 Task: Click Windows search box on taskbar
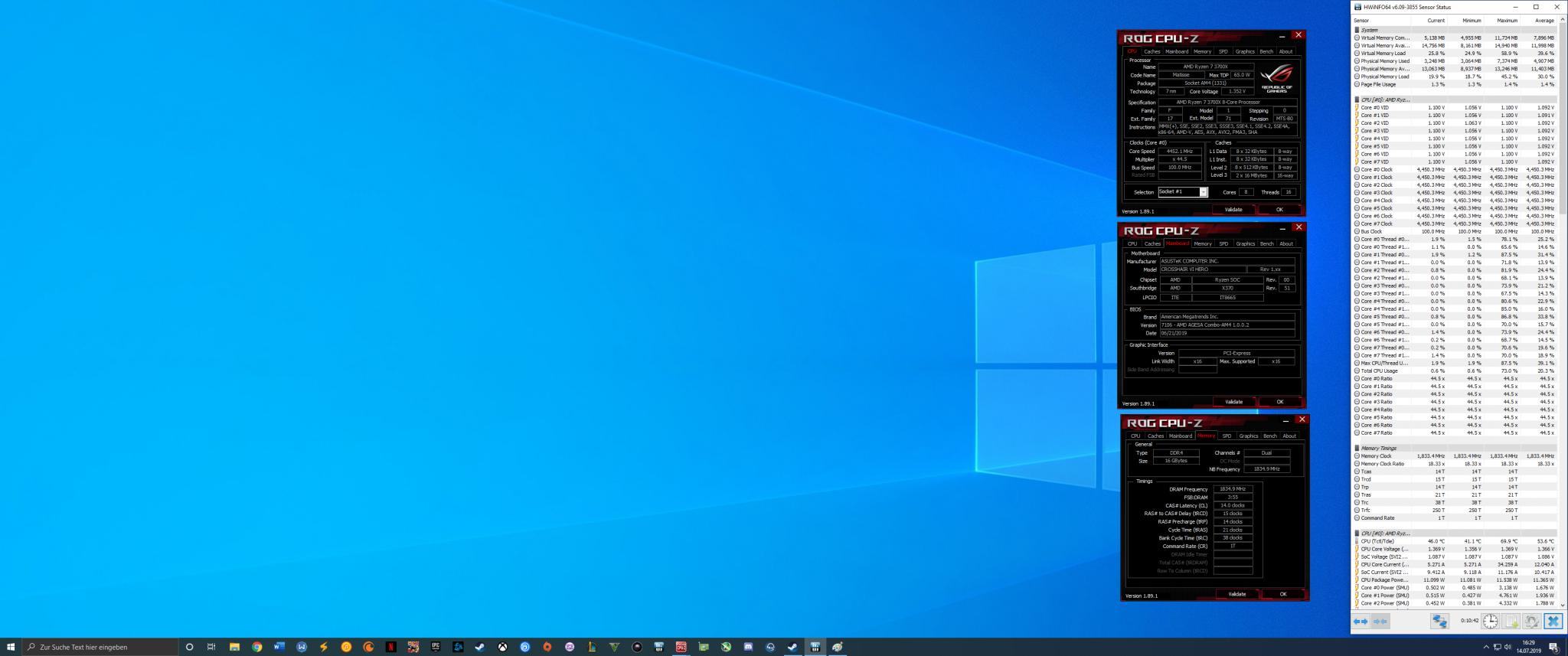click(100, 647)
